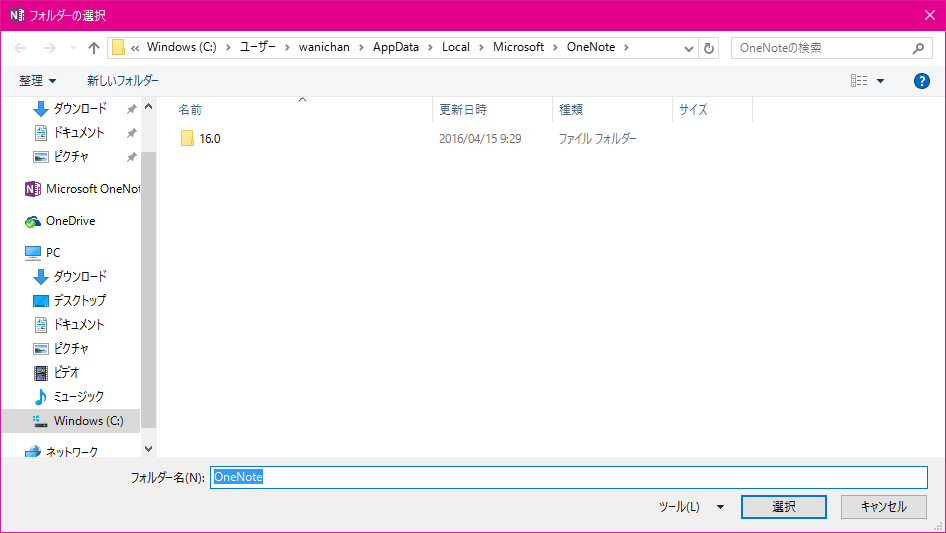
Task: Sort by 名前 column header
Action: [190, 110]
